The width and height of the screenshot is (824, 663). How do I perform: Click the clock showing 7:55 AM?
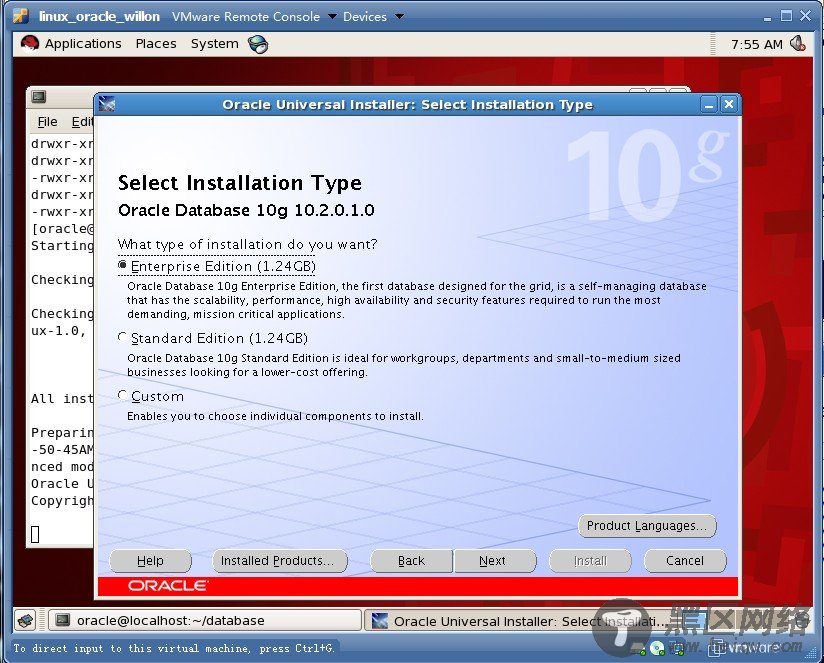757,44
